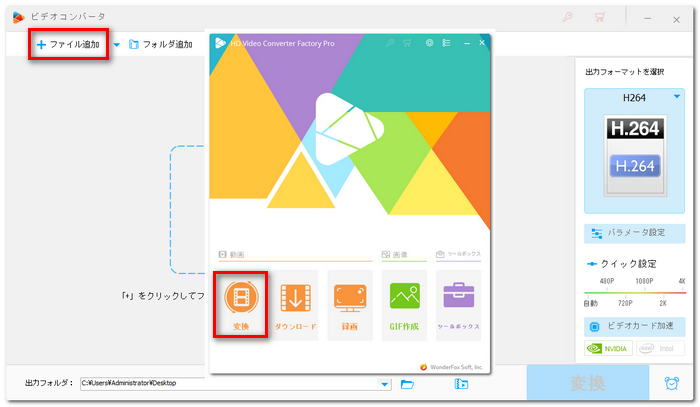
Task: Open the list menu icon in launcher title bar
Action: coord(446,43)
